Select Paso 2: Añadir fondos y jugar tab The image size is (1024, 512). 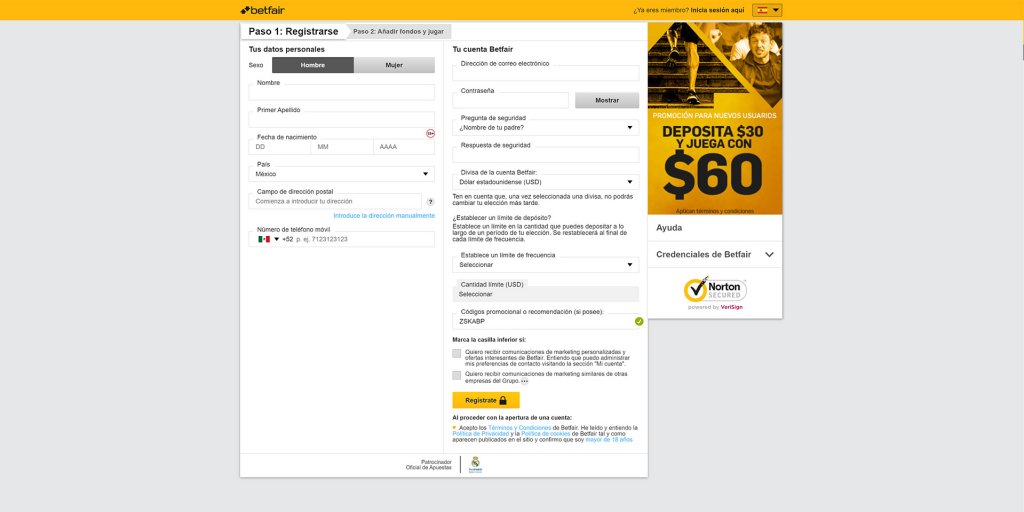(398, 31)
